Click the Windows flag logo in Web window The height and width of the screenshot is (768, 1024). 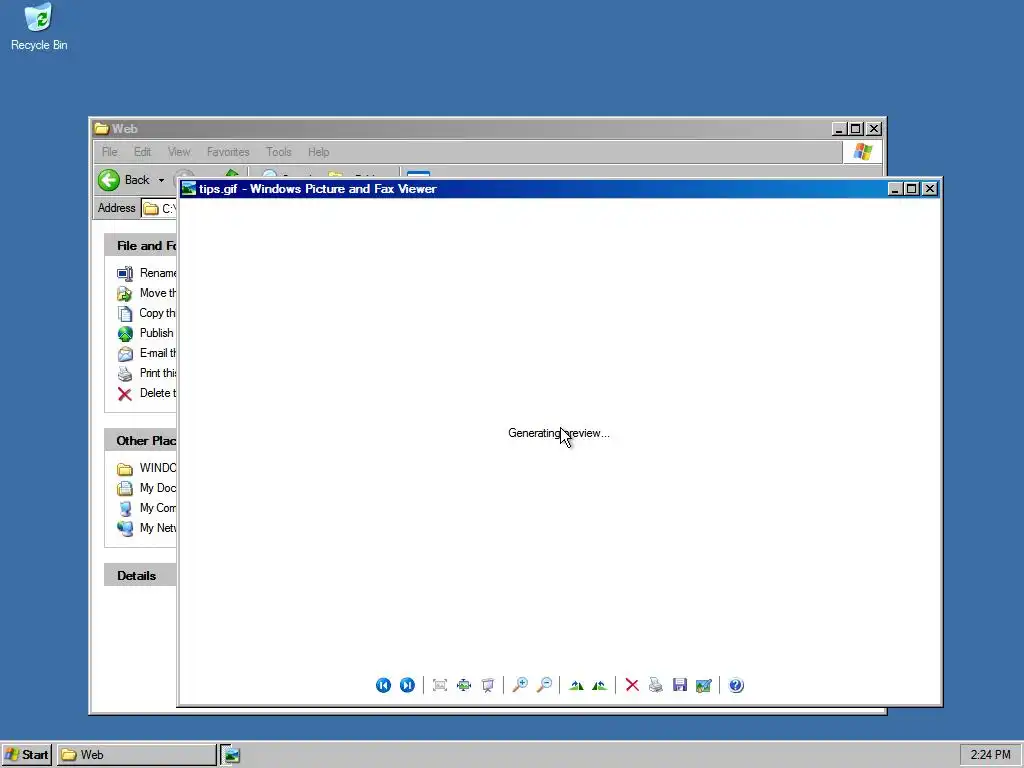coord(863,152)
